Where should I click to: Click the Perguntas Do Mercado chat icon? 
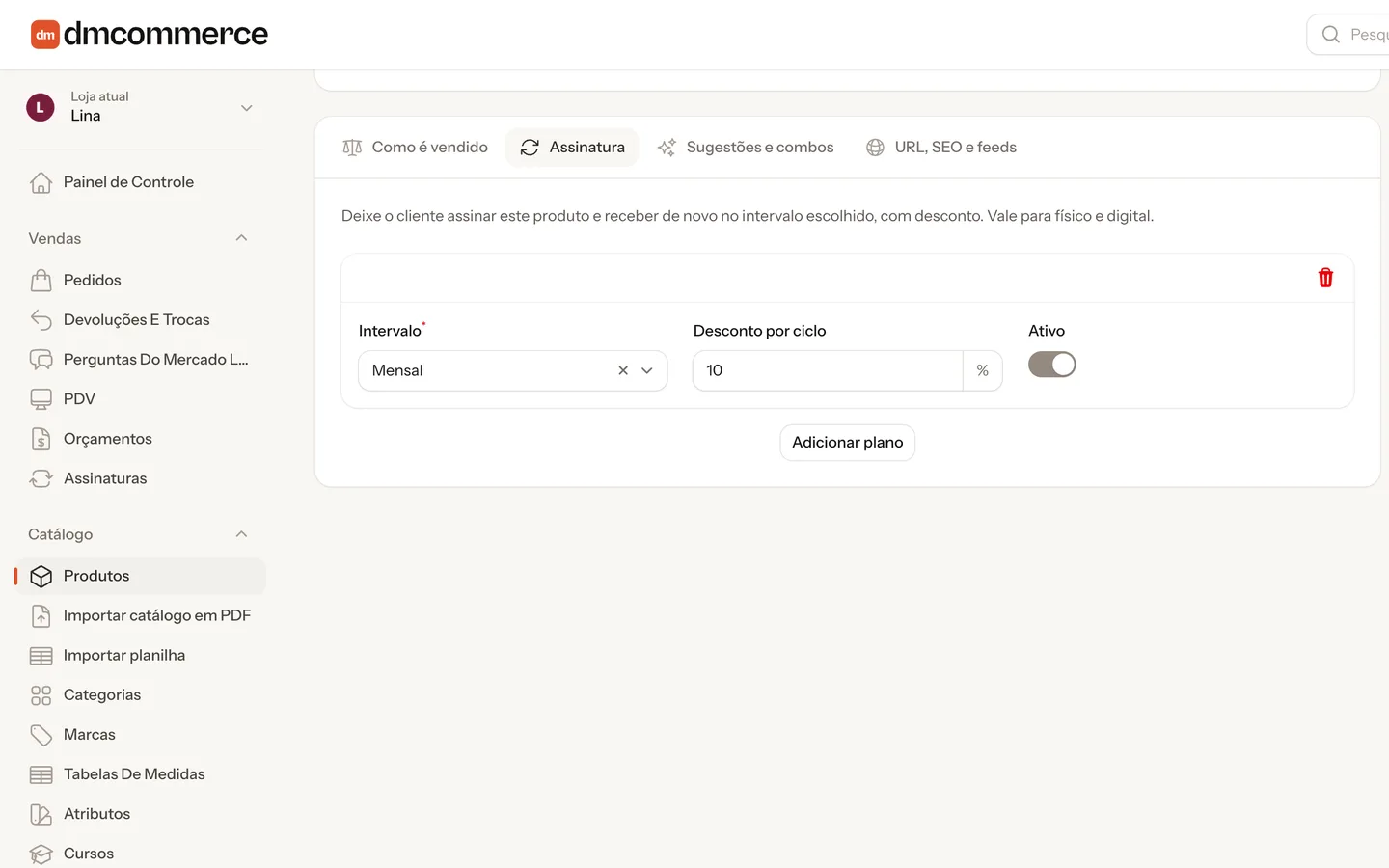coord(41,359)
